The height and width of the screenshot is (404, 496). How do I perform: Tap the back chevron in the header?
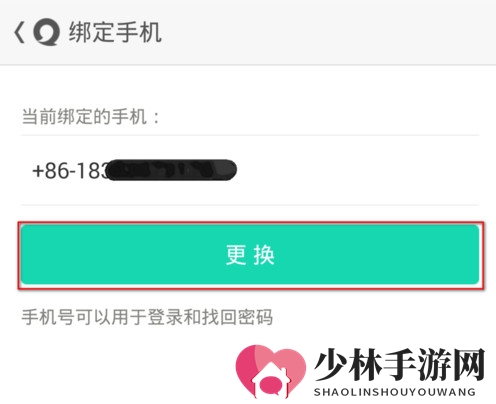click(19, 32)
